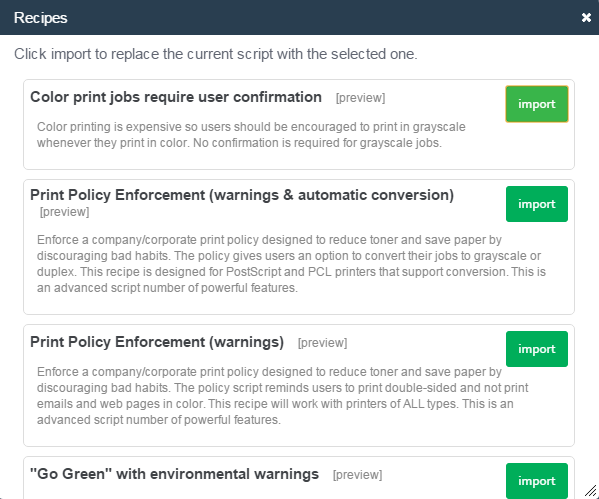Screen dimensions: 599x499
Task: Open preview for "Go Green" recipe
Action: (x=357, y=475)
